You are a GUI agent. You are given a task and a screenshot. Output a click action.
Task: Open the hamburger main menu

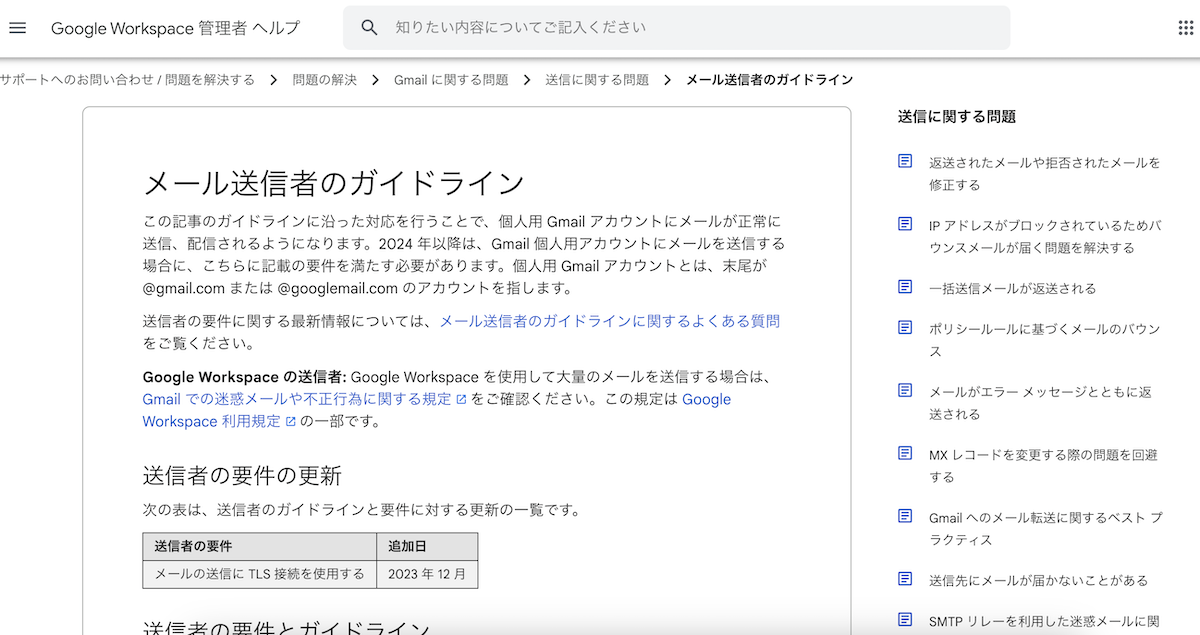pyautogui.click(x=17, y=28)
